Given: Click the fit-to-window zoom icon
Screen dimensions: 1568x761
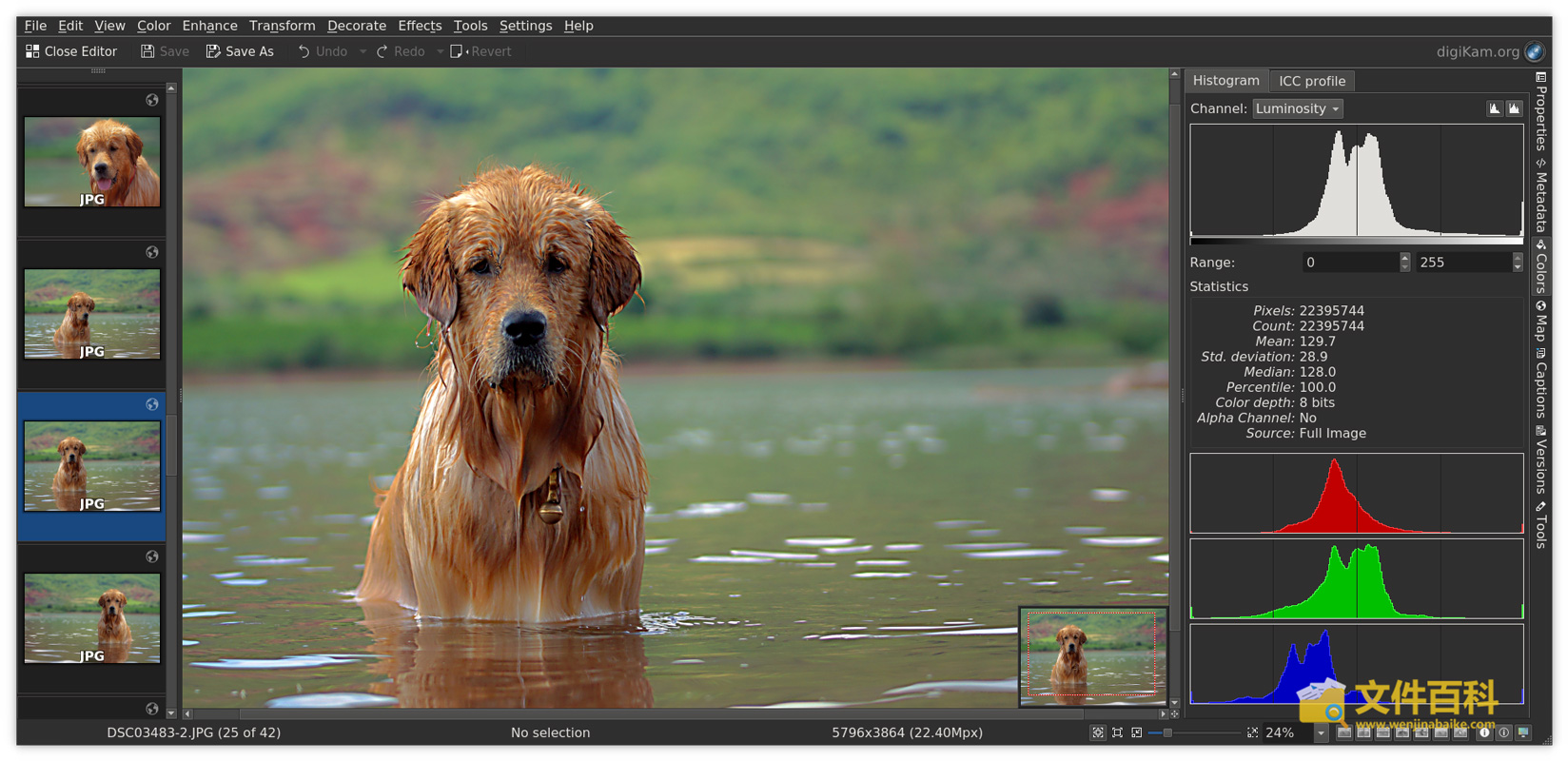Looking at the screenshot, I should coord(1118,732).
